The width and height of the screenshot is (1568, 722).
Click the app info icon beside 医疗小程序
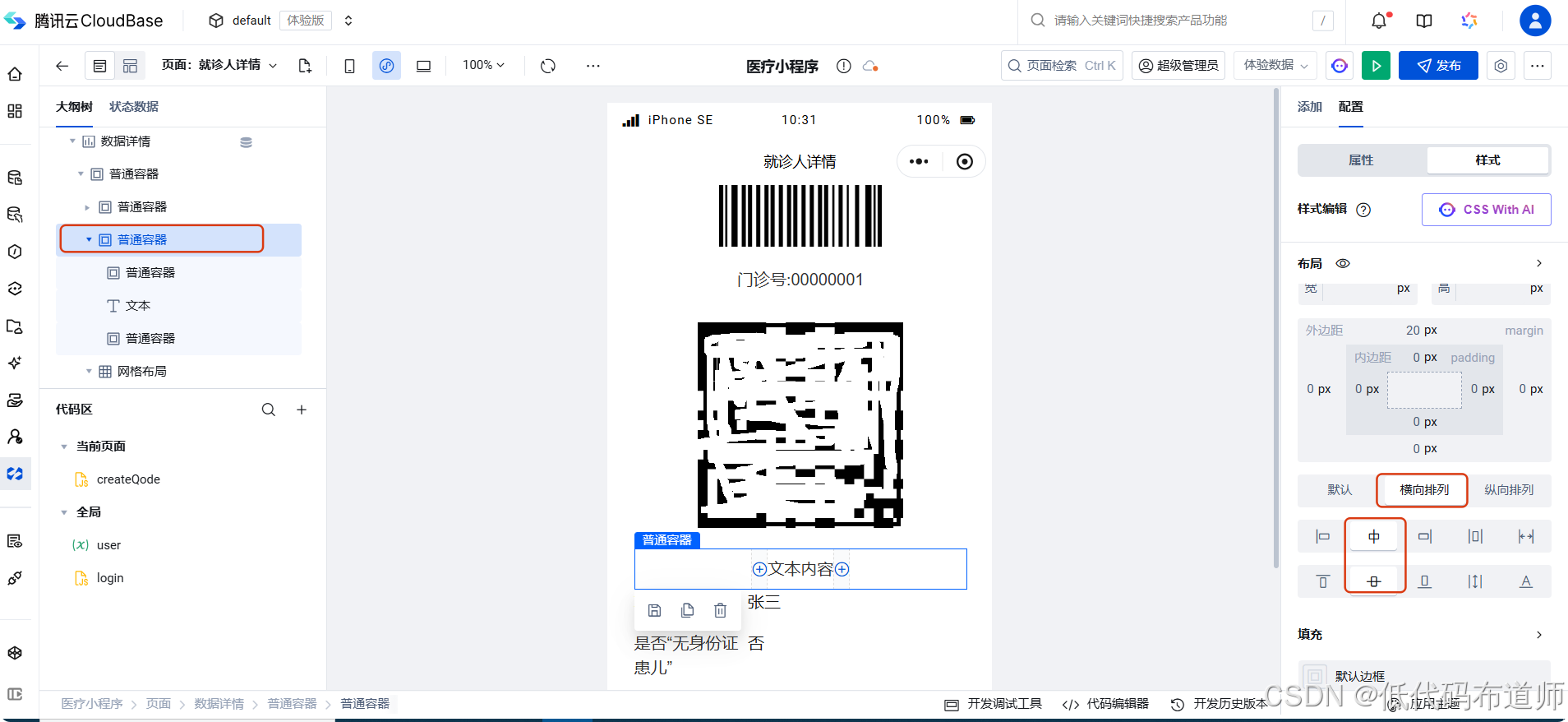[843, 66]
